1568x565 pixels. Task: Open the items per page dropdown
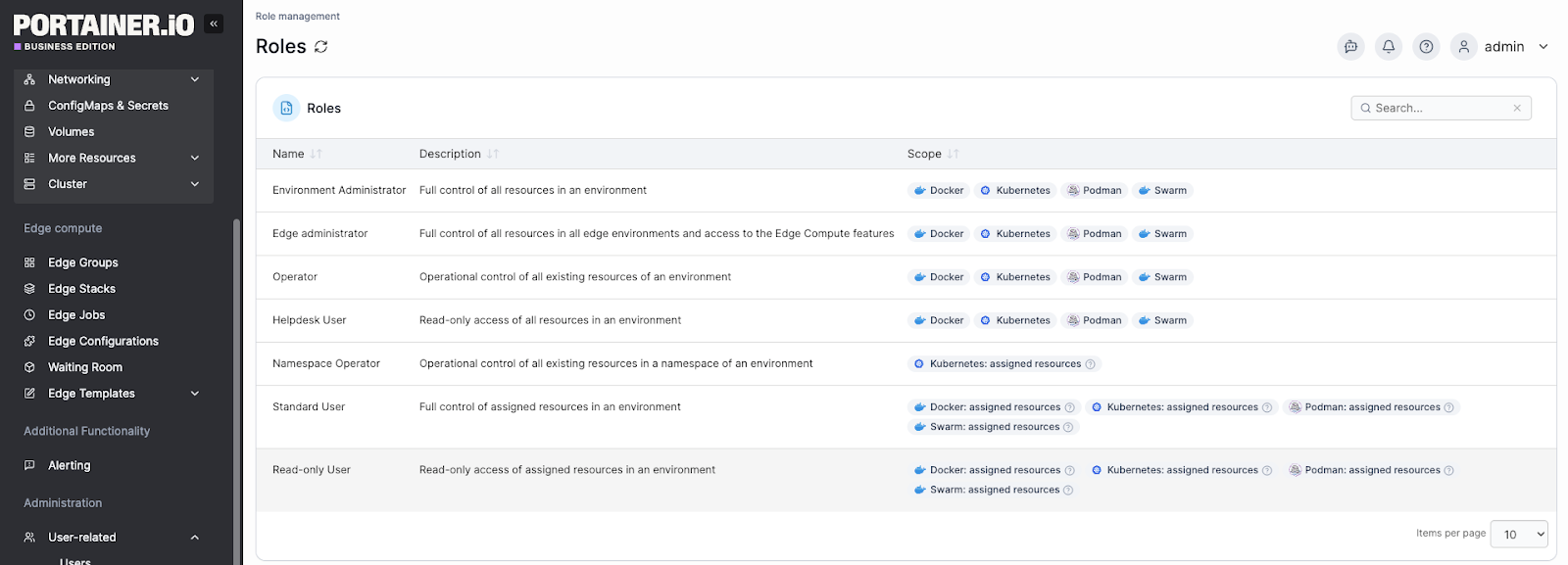click(x=1518, y=534)
